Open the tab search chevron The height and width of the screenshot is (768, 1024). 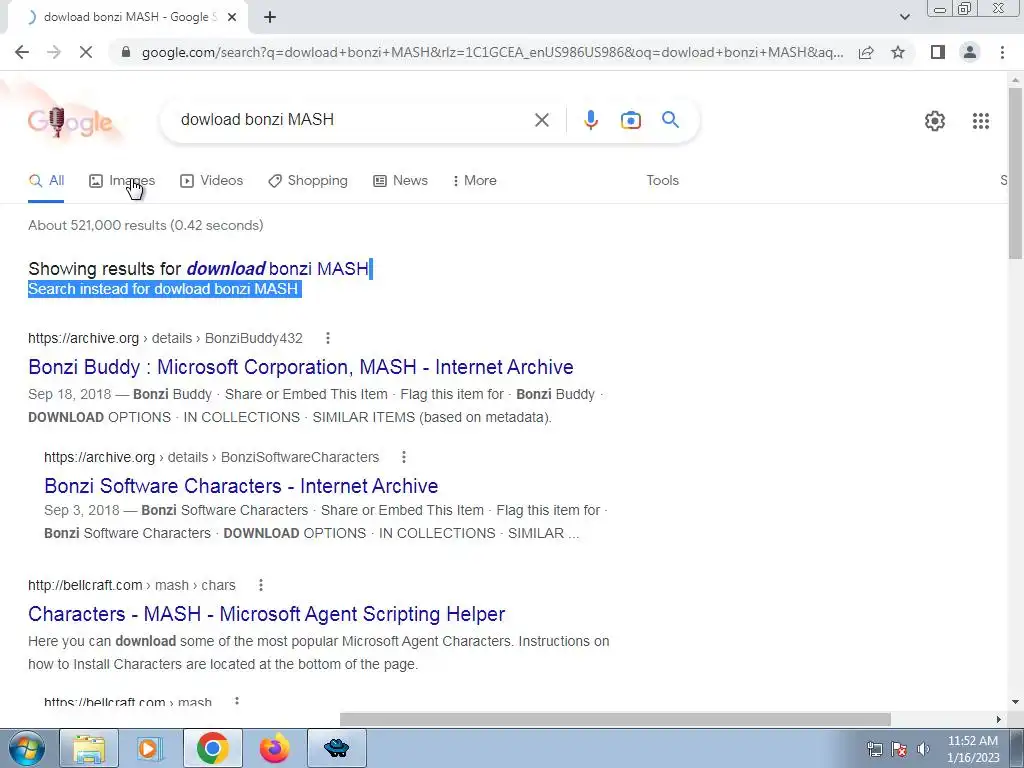click(904, 17)
